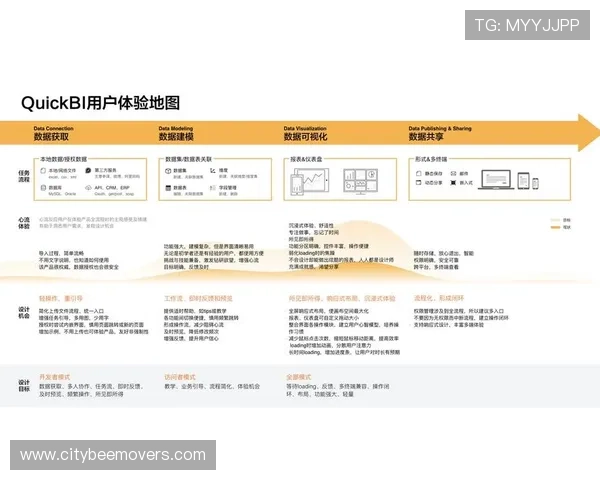This screenshot has width=600, height=480.
Task: Click the 工作流、即时反馈和预览 orange heading
Action: 198,299
